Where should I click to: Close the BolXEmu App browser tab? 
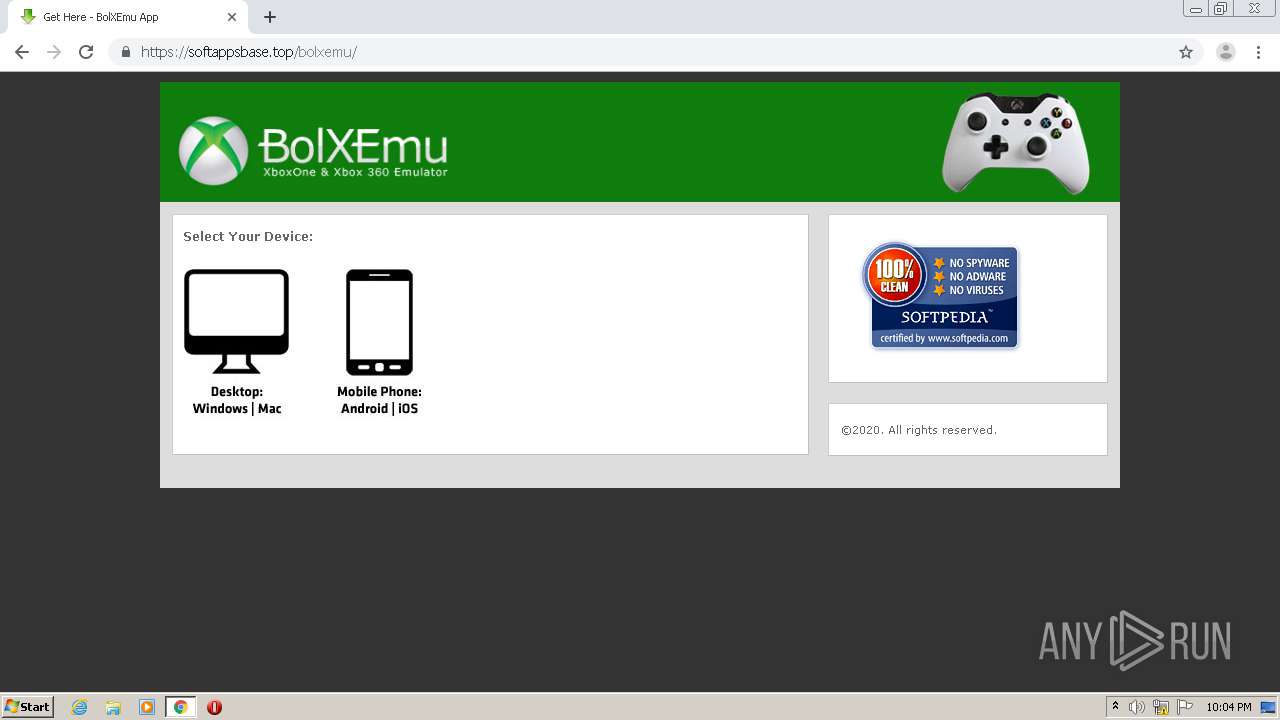[x=232, y=17]
